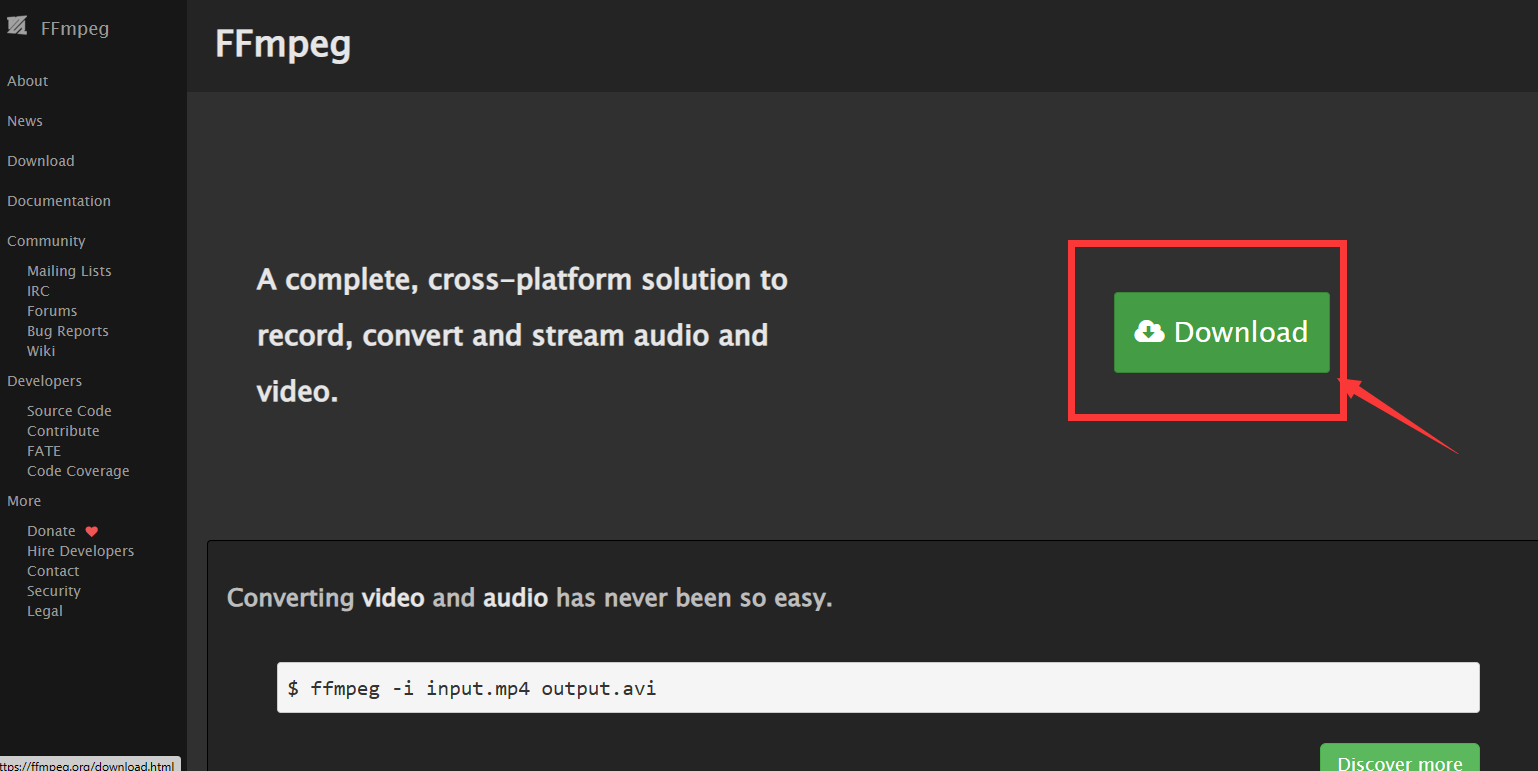
Task: Visit the IRC link
Action: 38,291
